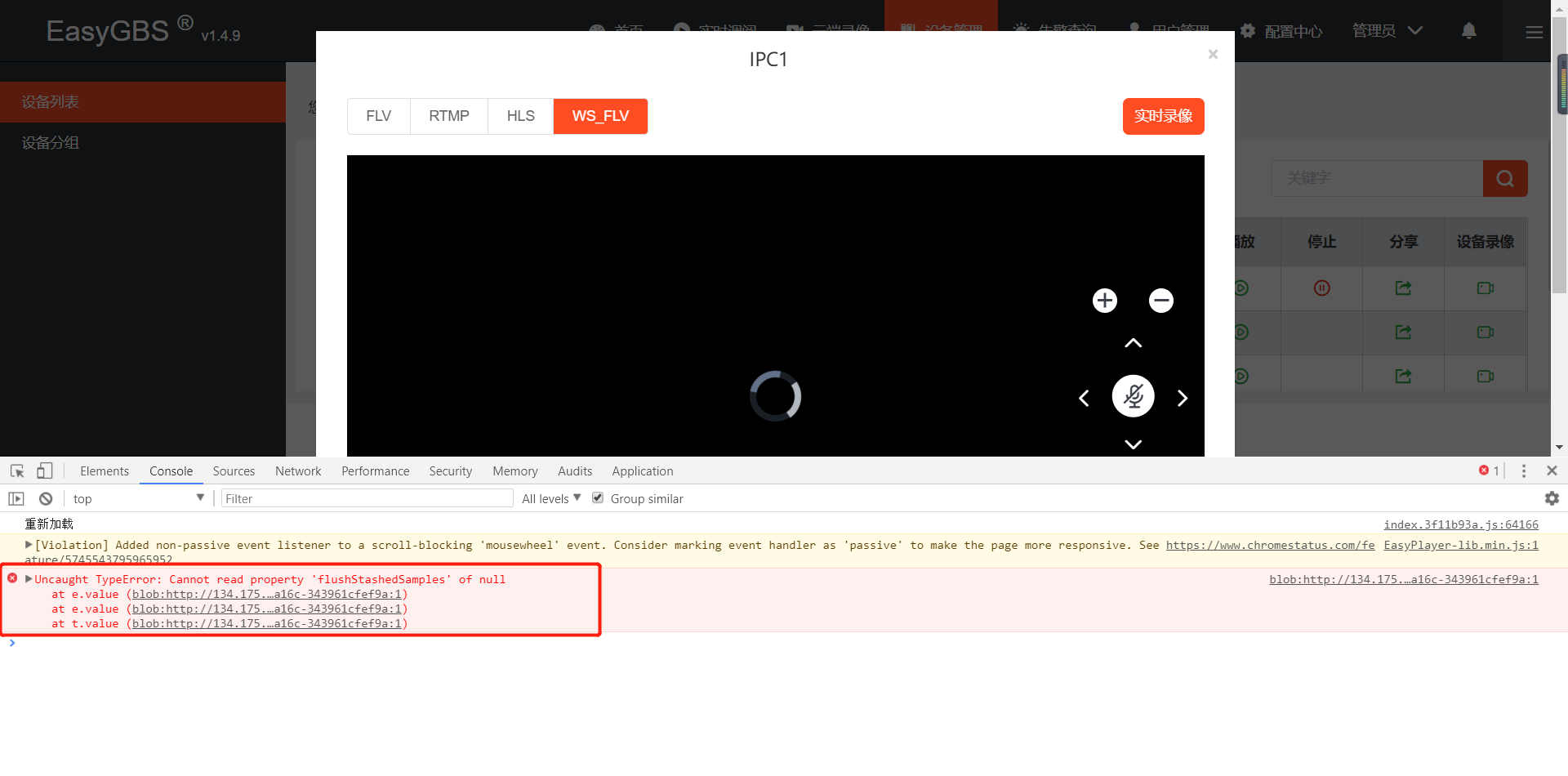Activate DevTools inspect element picker

[x=17, y=471]
